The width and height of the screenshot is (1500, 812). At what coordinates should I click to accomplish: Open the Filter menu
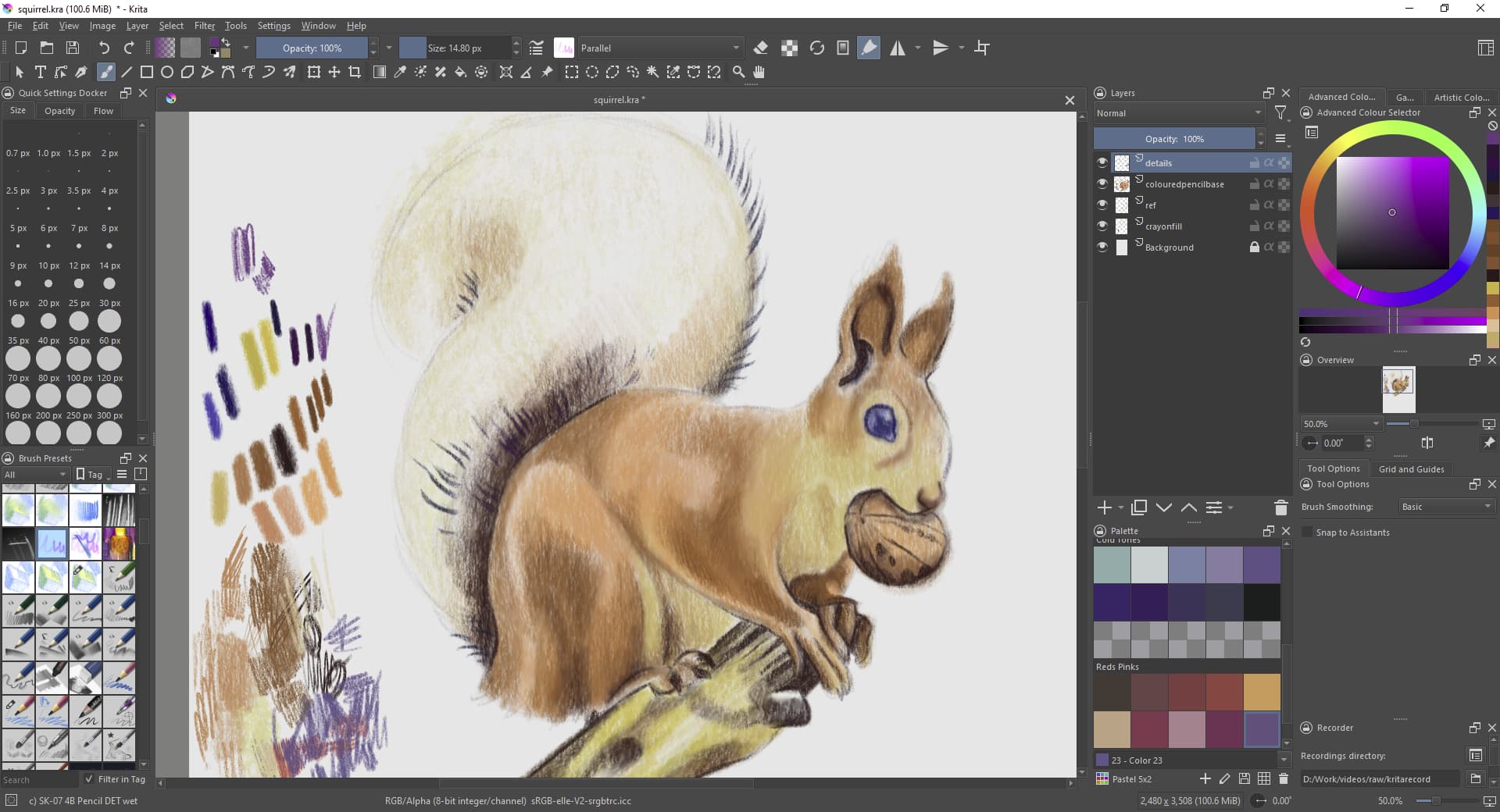204,26
